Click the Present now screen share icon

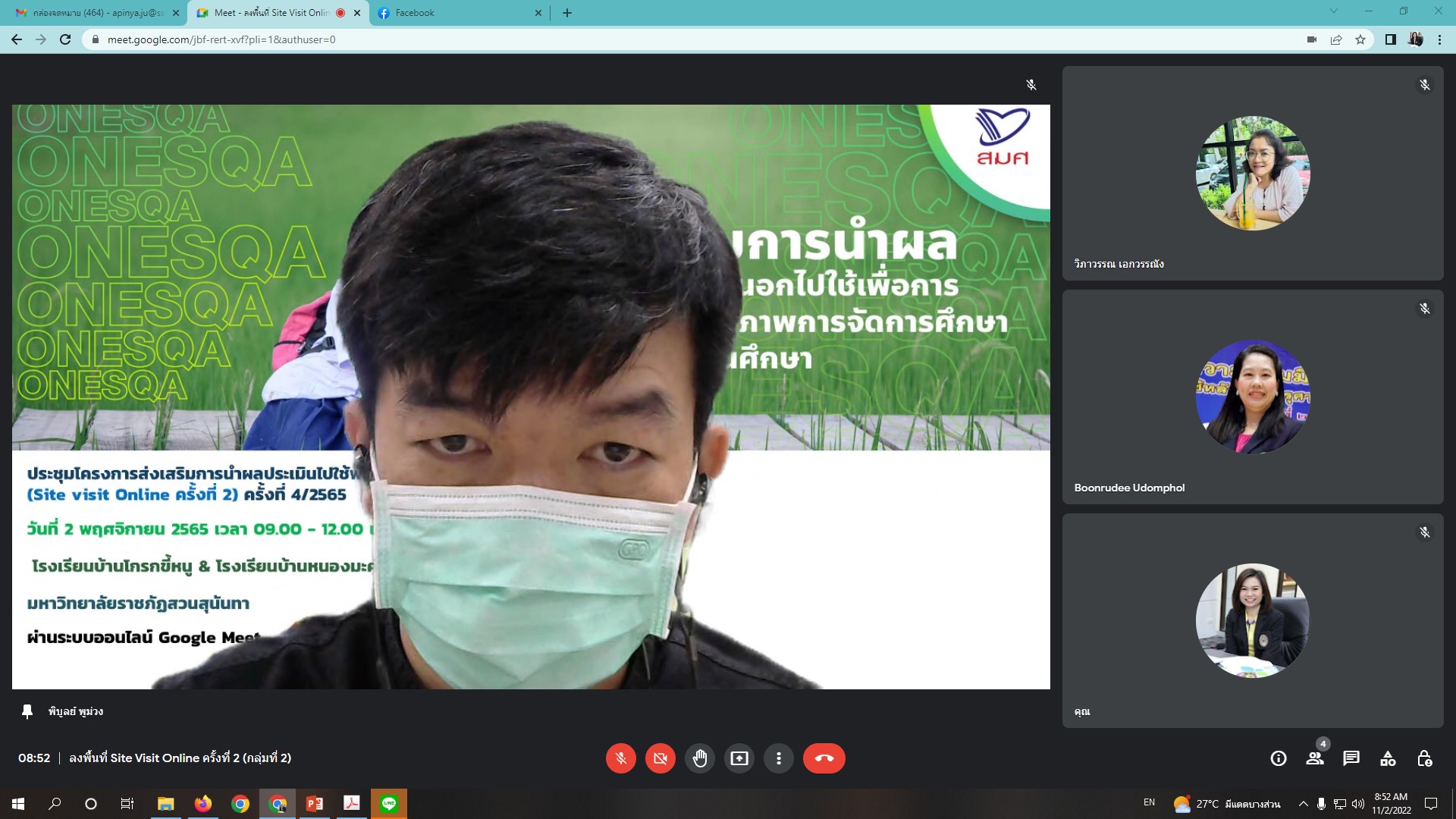pos(739,758)
